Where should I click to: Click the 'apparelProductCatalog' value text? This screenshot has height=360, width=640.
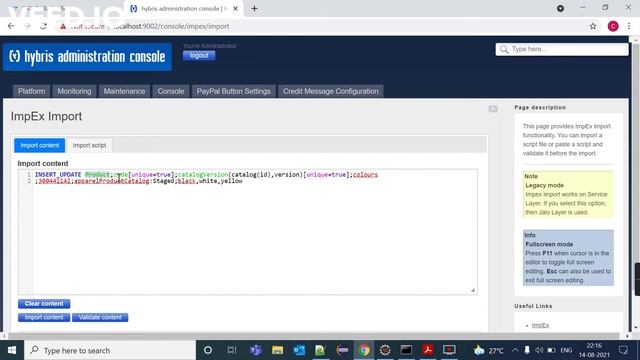point(112,181)
